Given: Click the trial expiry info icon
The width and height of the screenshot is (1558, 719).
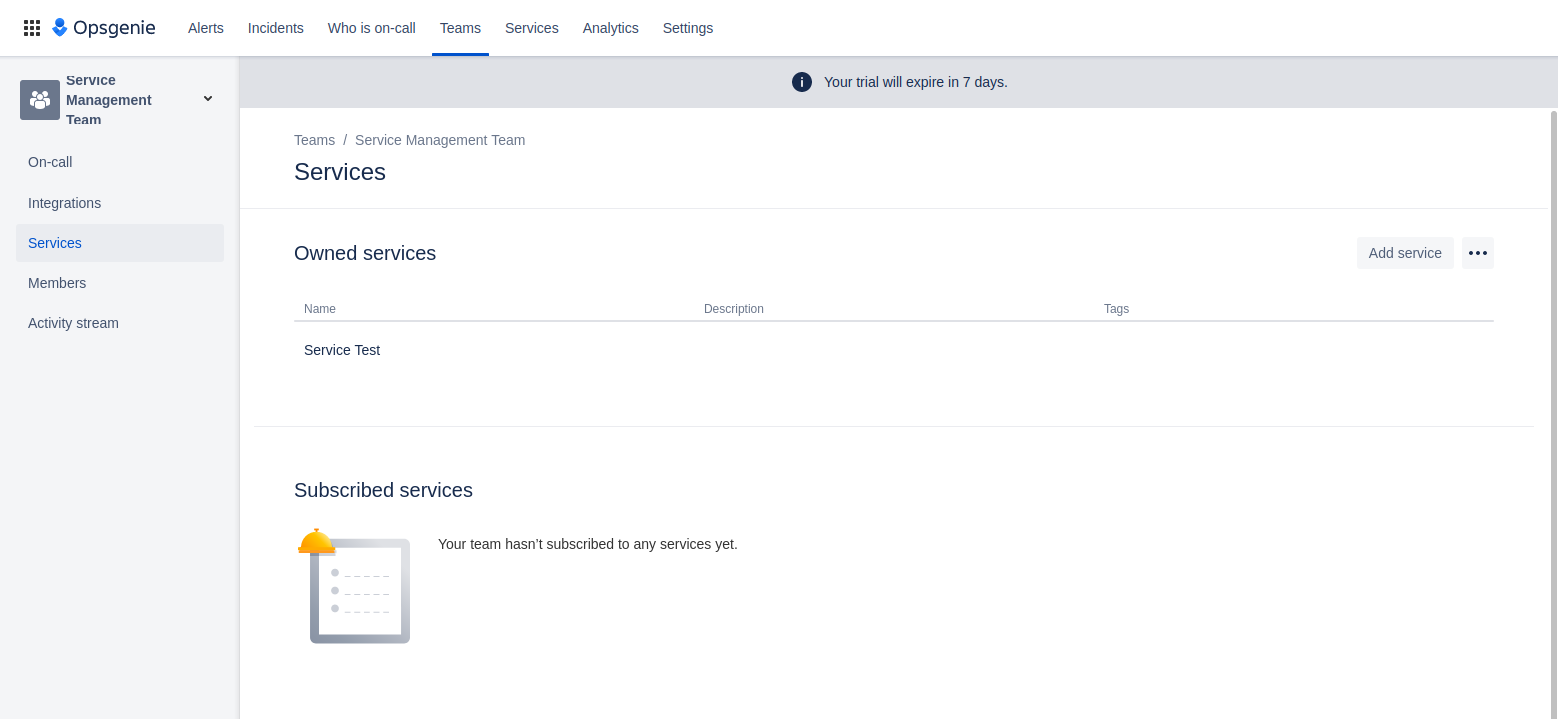Looking at the screenshot, I should (x=802, y=82).
